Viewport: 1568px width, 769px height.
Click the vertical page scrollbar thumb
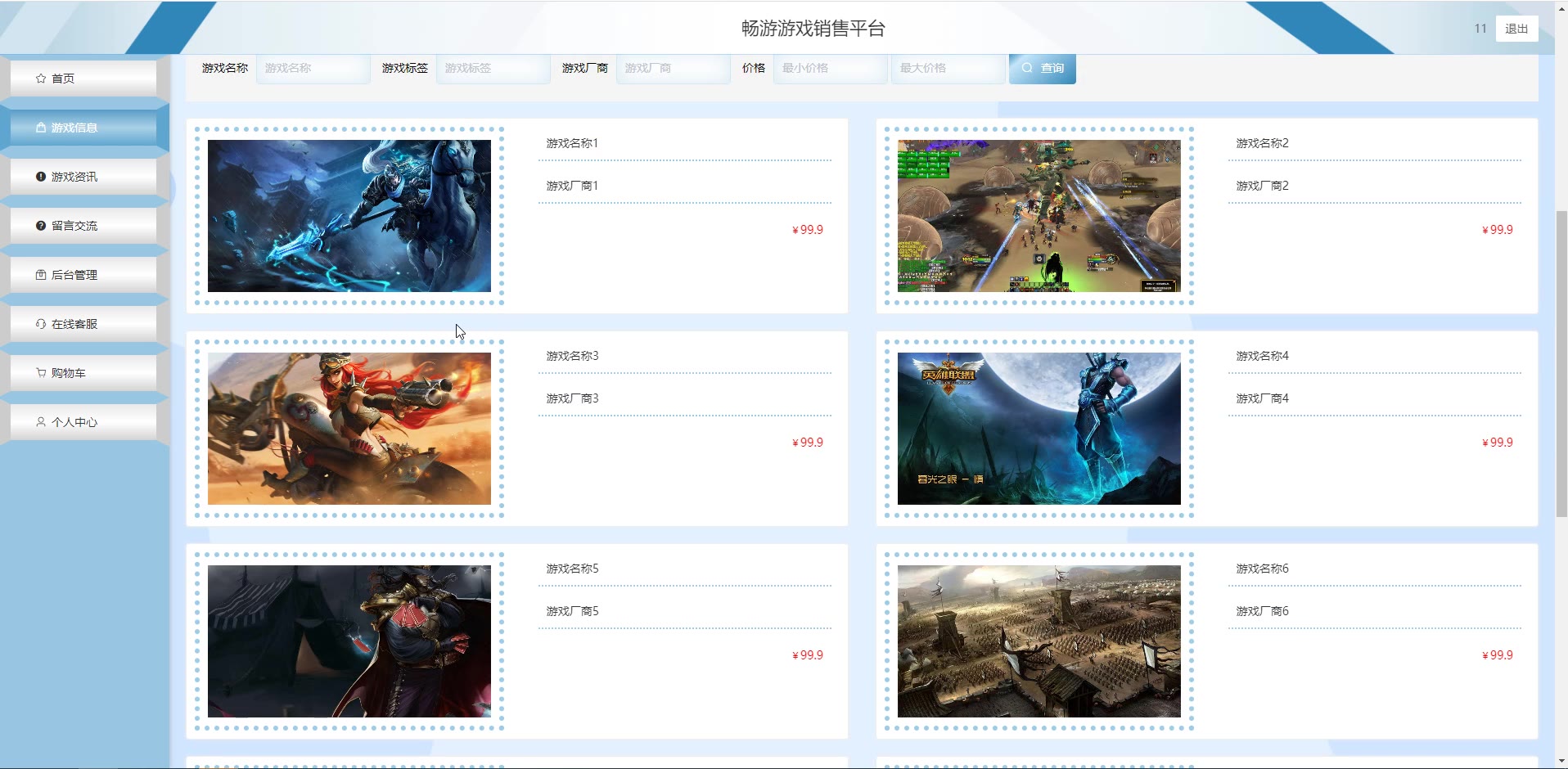[x=1561, y=364]
